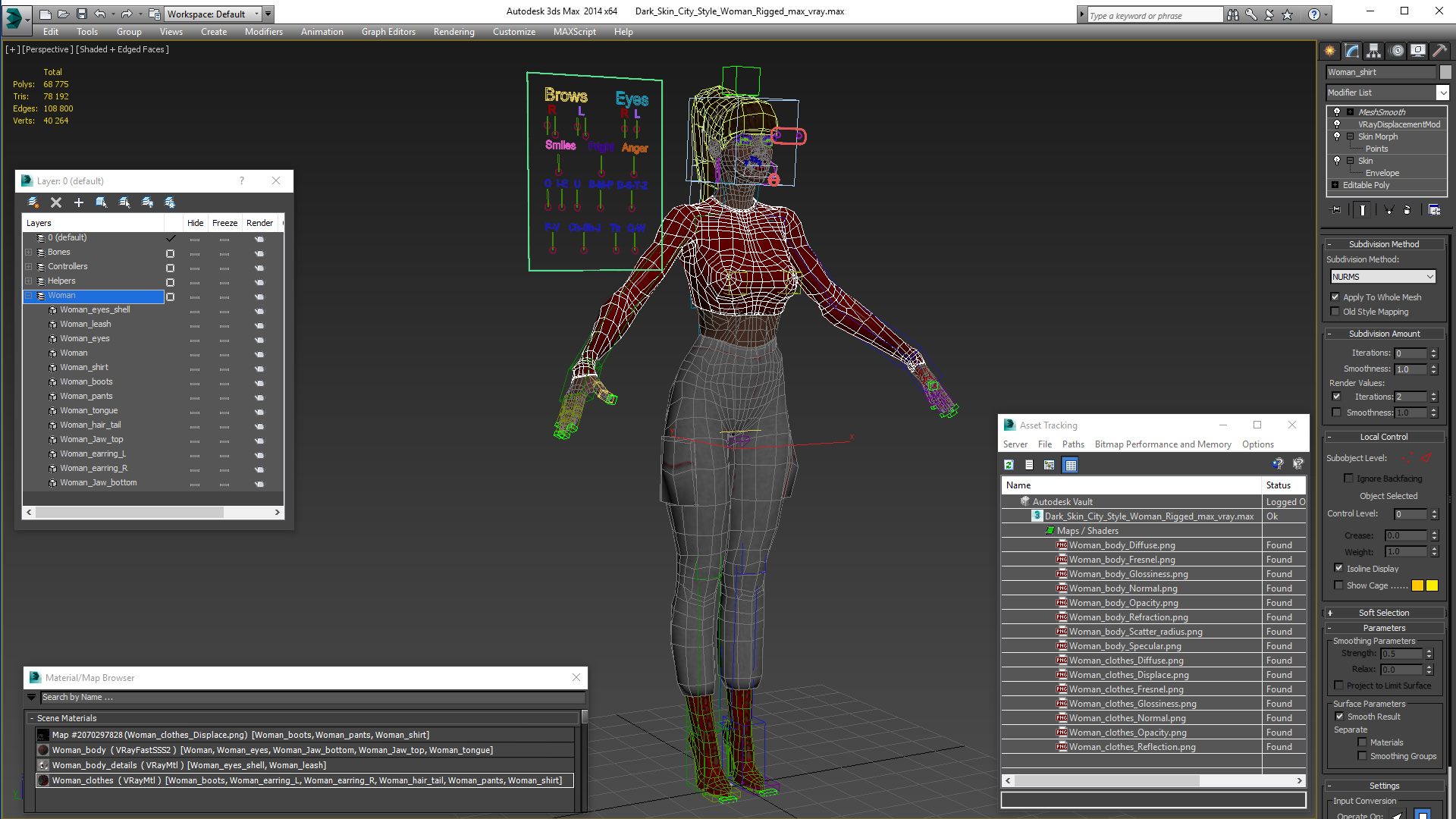Open the Modifiers menu
The image size is (1456, 819).
(x=263, y=32)
